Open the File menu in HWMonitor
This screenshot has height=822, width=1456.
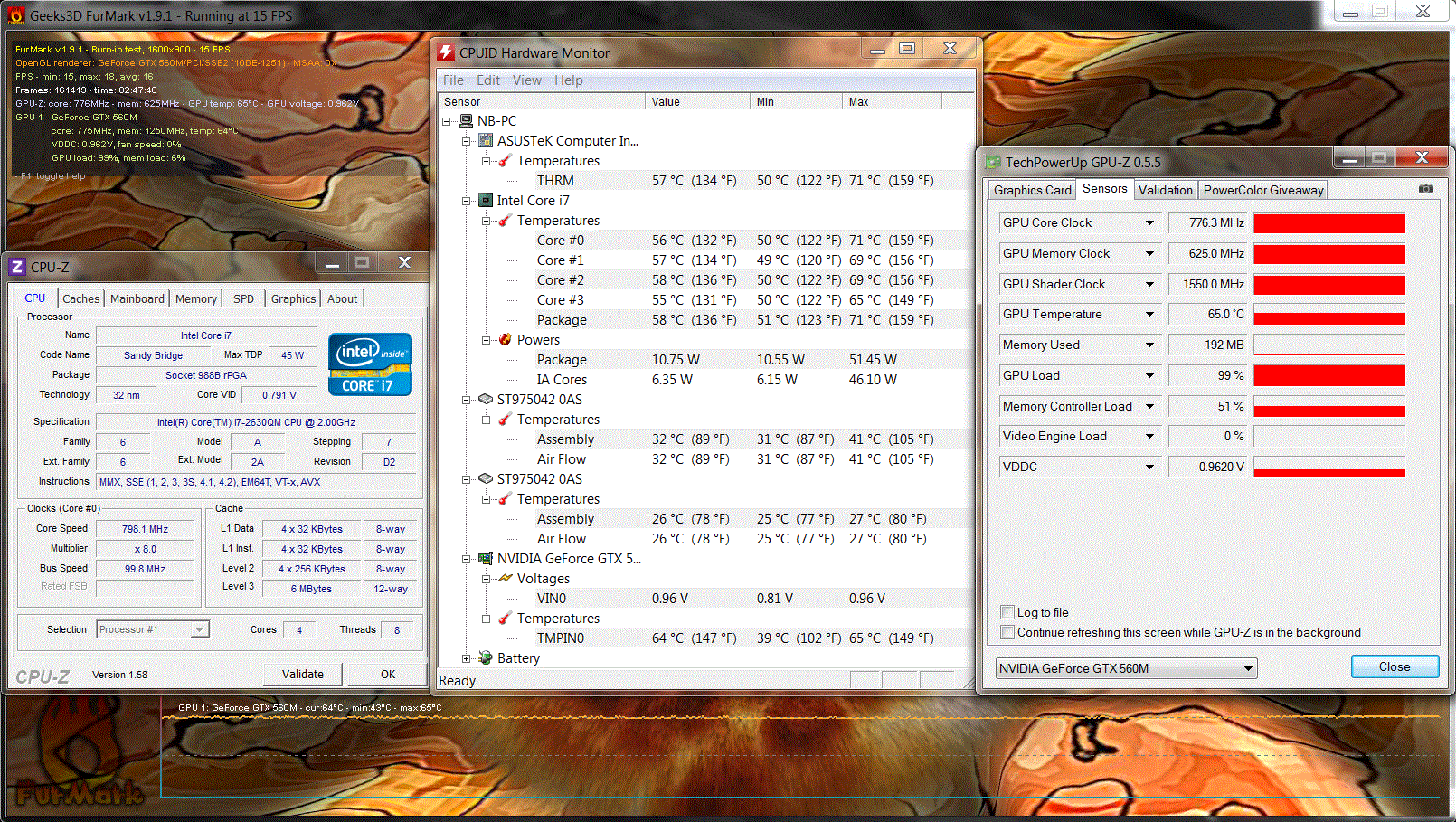[453, 80]
